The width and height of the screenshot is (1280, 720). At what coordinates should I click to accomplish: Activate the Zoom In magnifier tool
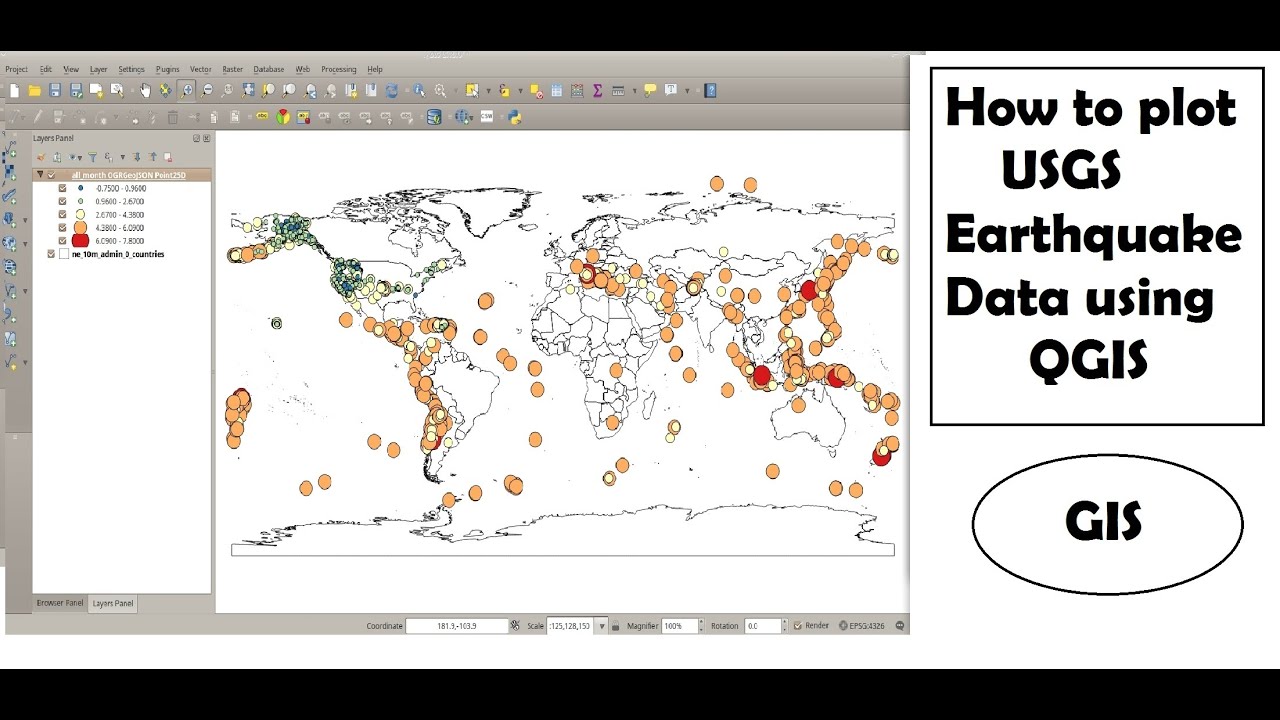pyautogui.click(x=186, y=90)
